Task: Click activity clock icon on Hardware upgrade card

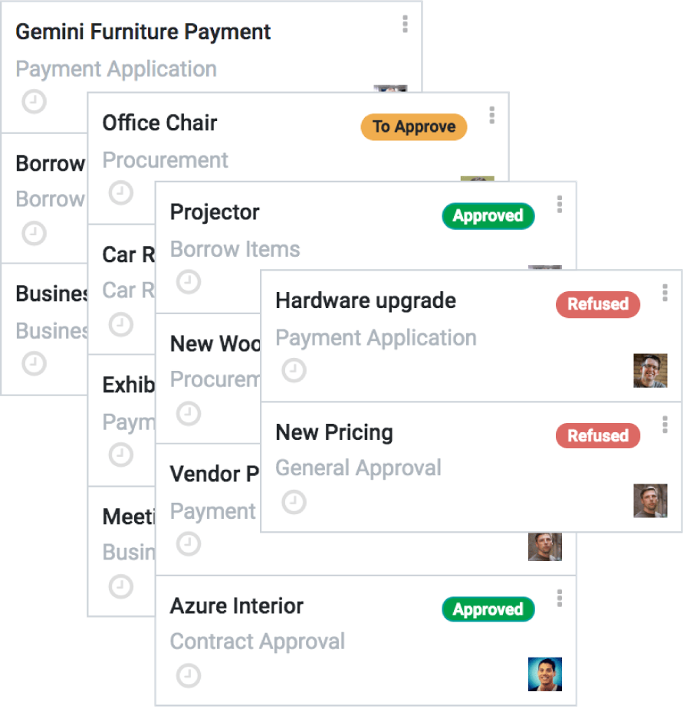Action: pyautogui.click(x=294, y=370)
